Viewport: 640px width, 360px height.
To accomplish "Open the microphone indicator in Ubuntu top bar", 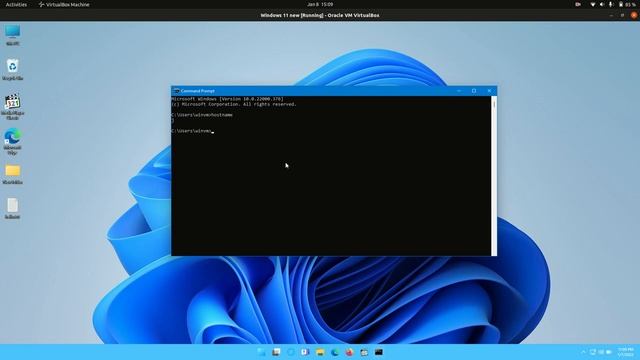I will click(x=611, y=4).
